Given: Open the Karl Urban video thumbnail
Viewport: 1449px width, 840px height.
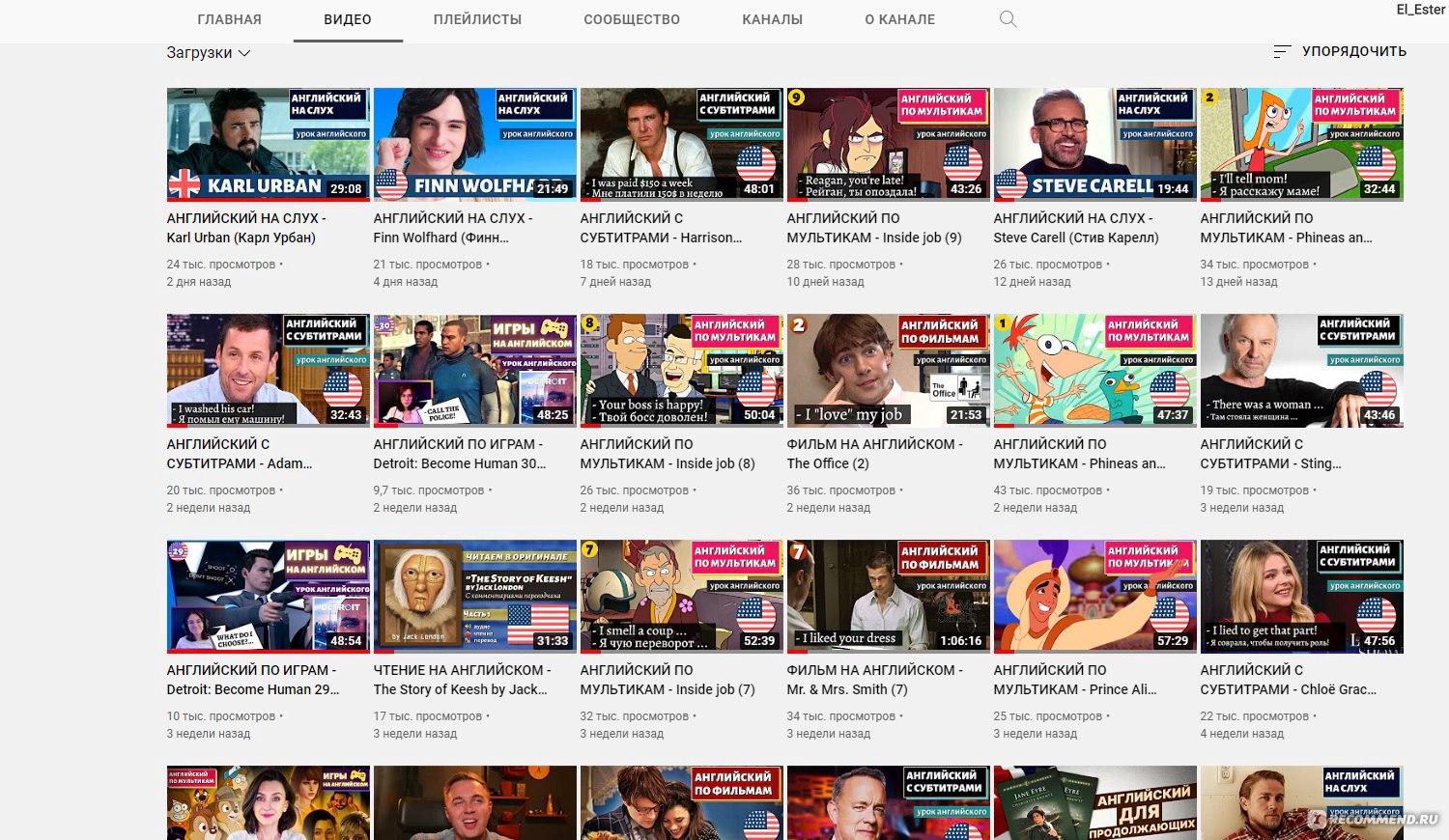Looking at the screenshot, I should (268, 145).
